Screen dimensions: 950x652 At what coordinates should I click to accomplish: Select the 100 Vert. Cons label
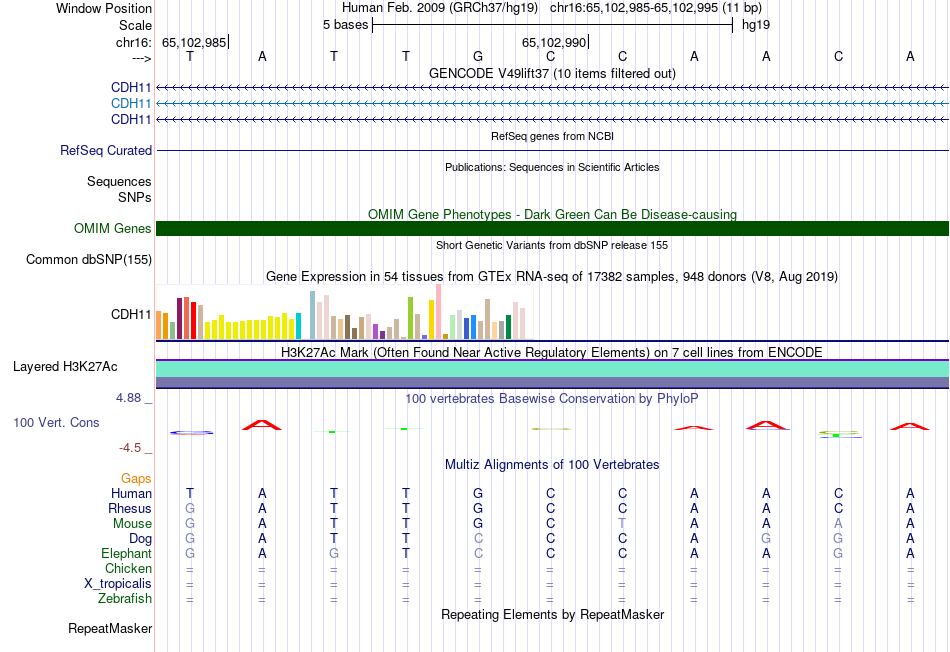pos(56,422)
